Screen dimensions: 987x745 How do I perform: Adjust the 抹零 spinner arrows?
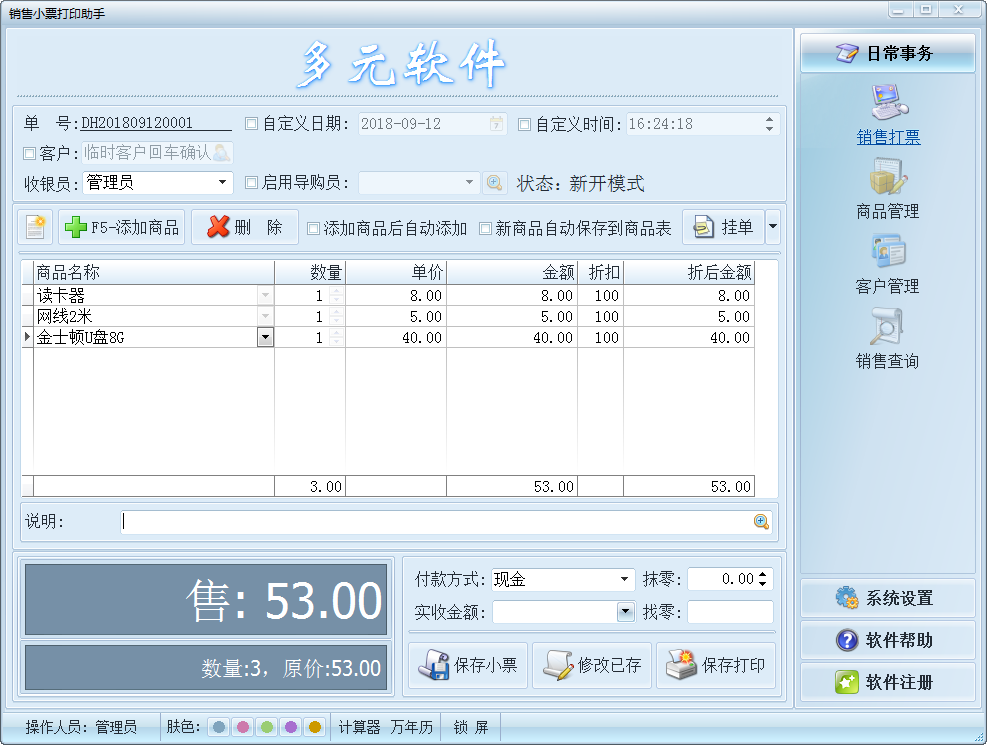[x=763, y=579]
